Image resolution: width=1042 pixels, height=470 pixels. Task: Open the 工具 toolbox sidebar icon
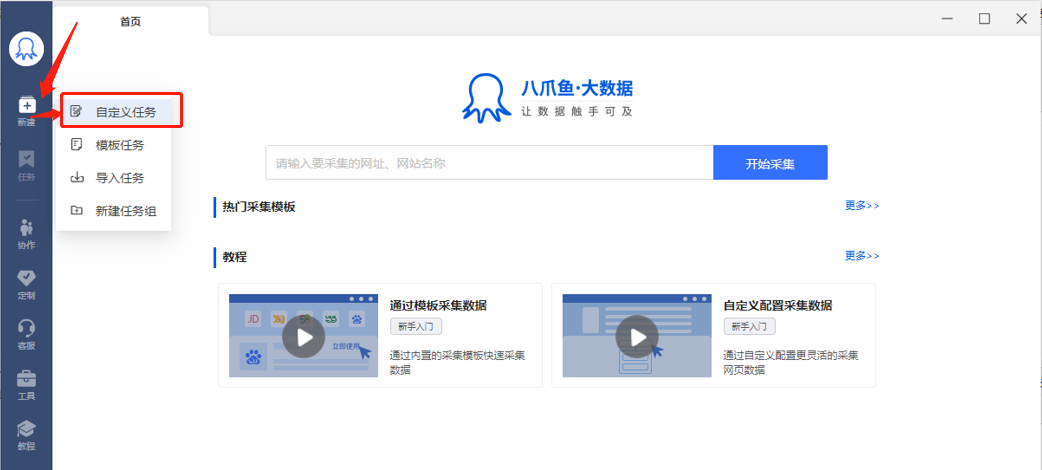[x=26, y=386]
